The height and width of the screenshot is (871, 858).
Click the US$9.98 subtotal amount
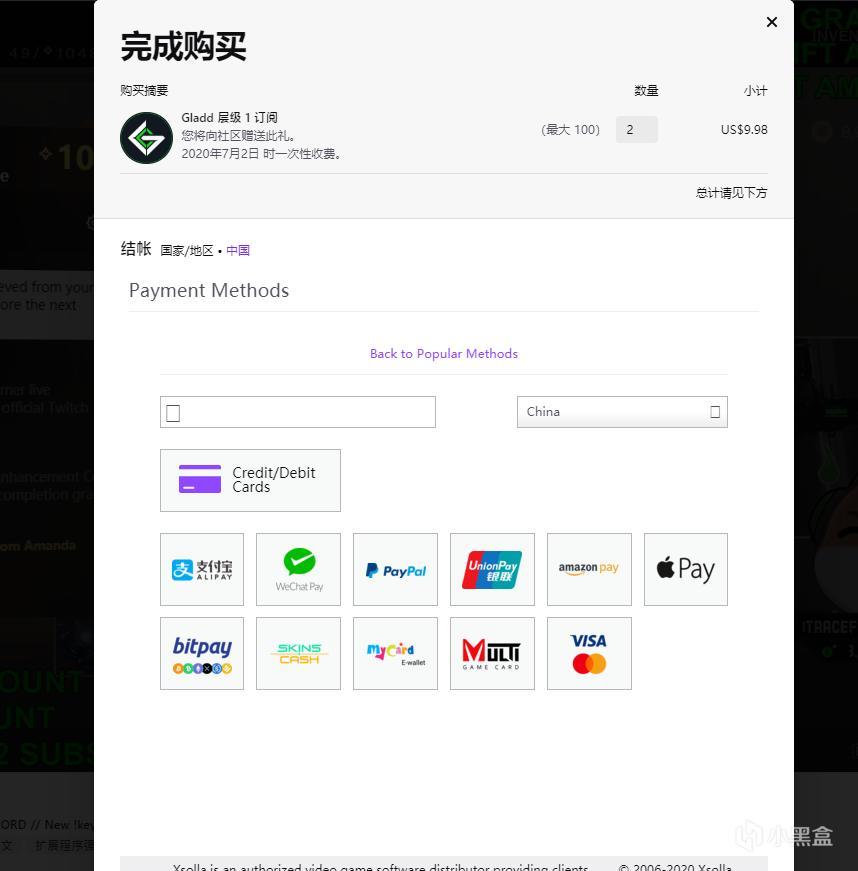coord(744,129)
